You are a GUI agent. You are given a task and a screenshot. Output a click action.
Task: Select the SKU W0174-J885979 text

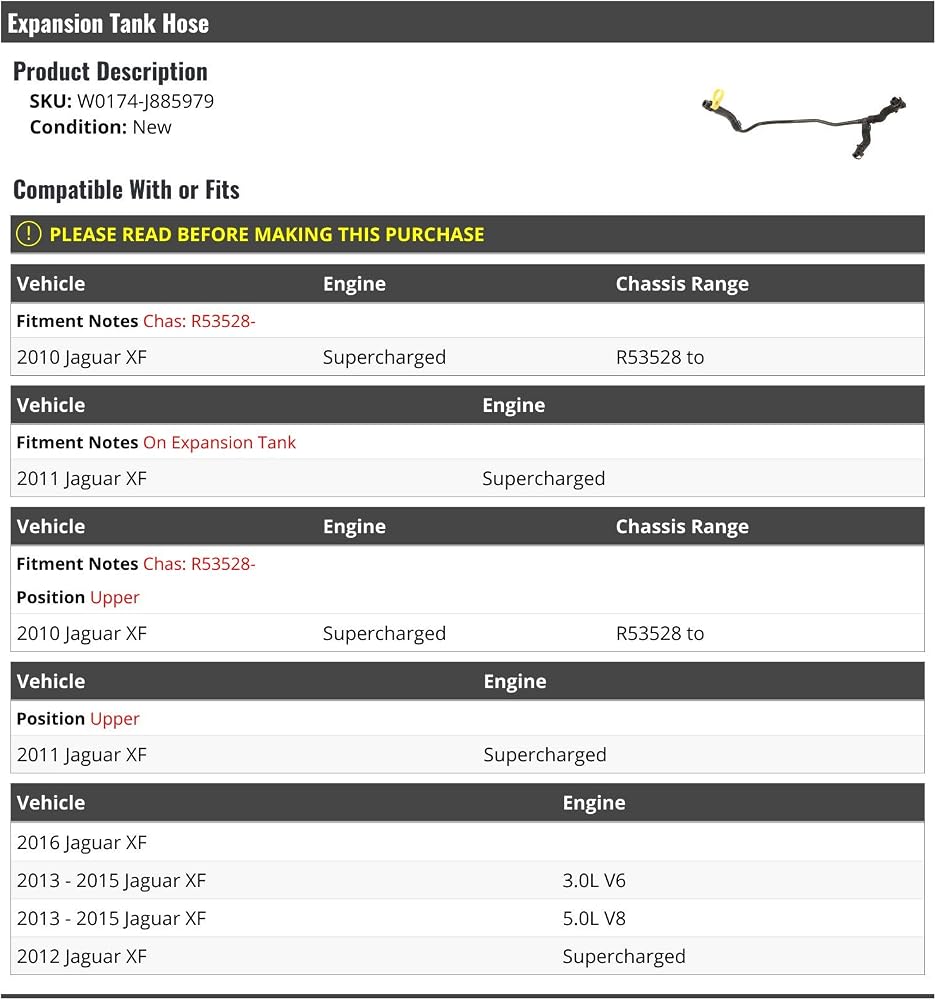click(x=122, y=101)
